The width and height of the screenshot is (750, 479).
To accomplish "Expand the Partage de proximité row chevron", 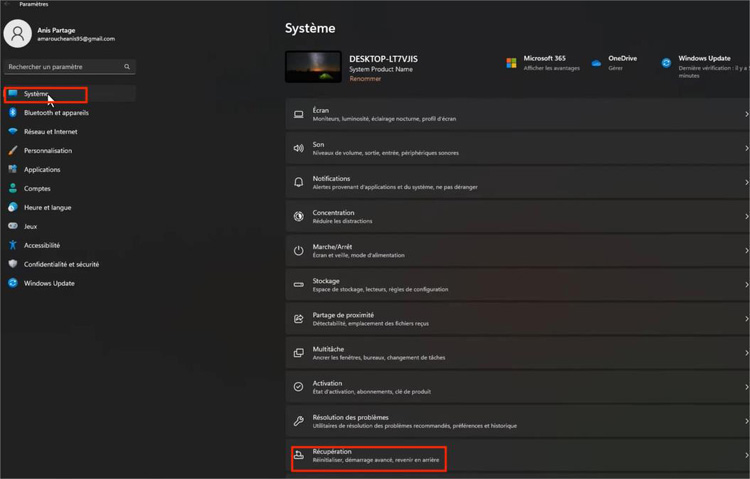I will coord(746,319).
